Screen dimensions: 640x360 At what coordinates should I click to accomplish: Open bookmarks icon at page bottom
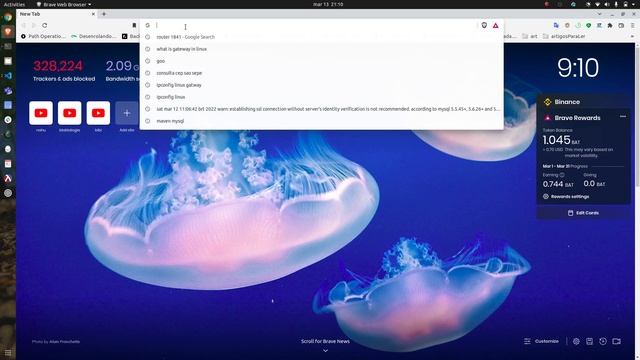(589, 341)
